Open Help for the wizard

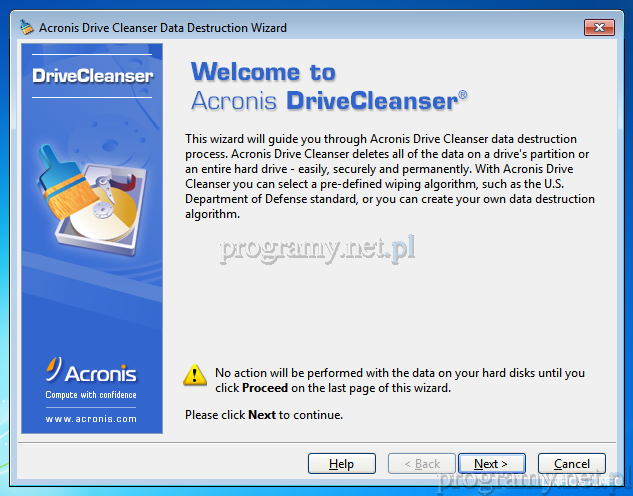coord(341,464)
